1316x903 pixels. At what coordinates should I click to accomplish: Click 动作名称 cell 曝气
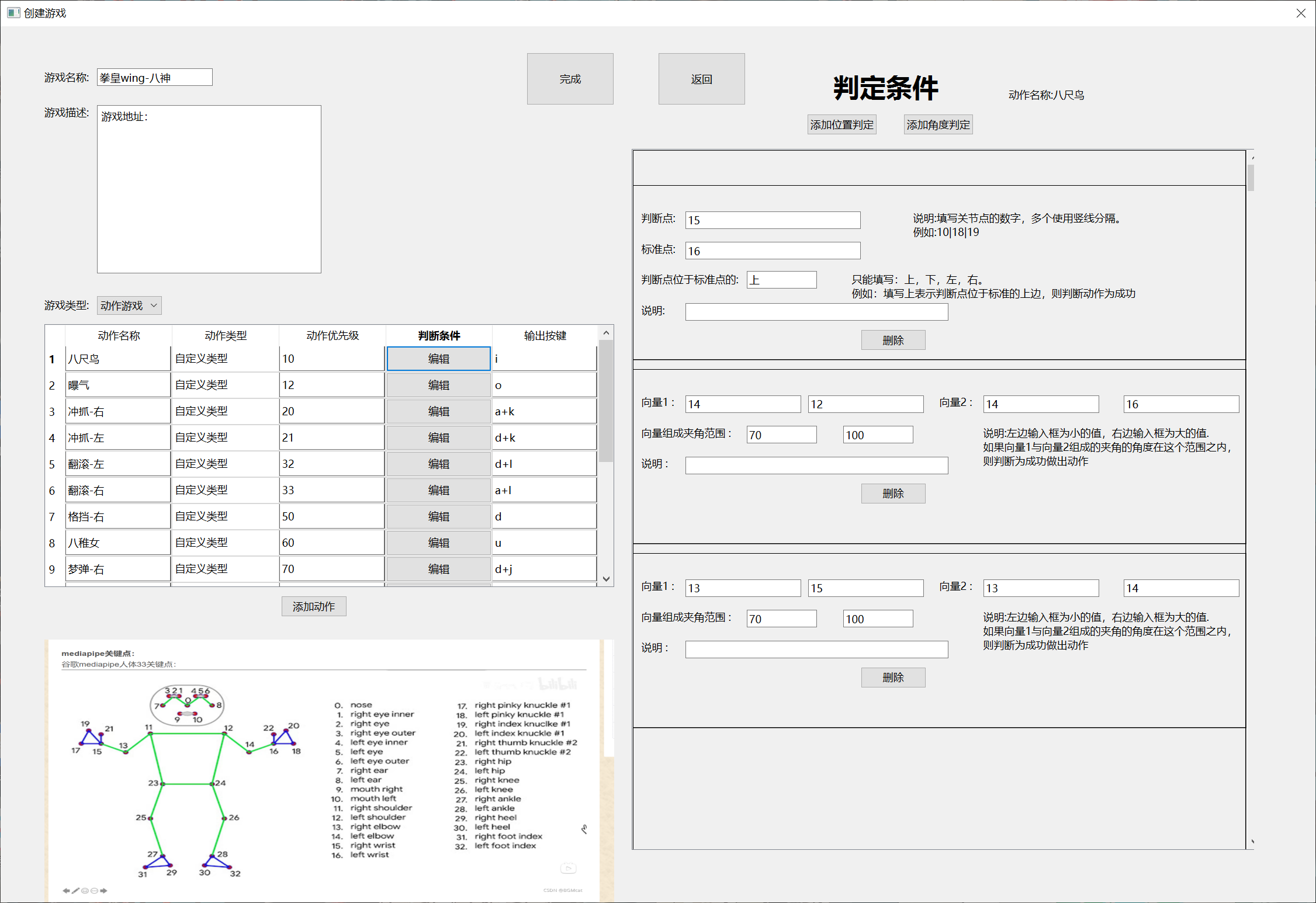118,385
